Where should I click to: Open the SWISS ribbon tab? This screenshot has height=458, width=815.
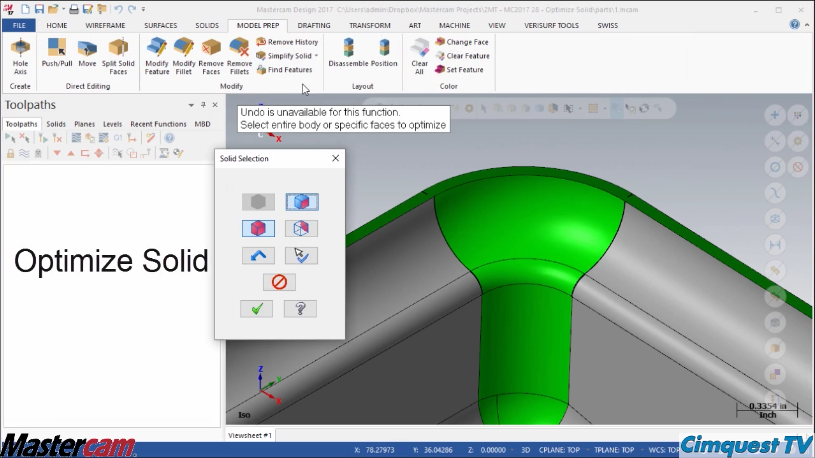click(x=608, y=25)
